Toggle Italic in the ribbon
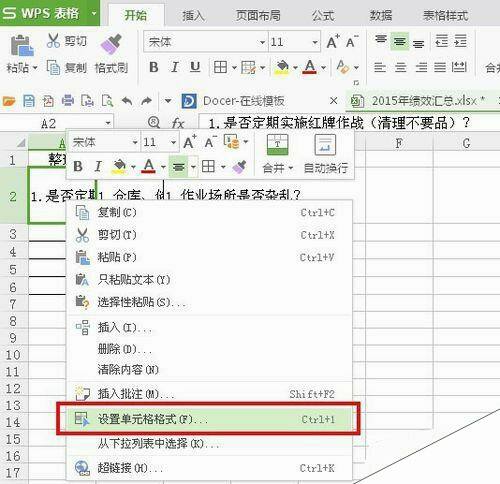The image size is (500, 484). (174, 67)
